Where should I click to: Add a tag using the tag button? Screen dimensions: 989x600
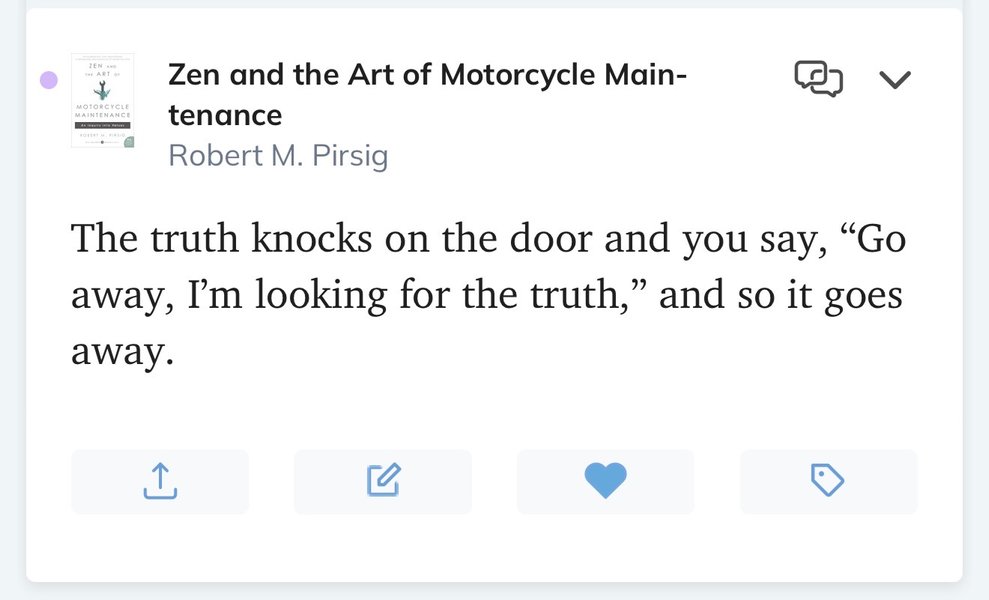pyautogui.click(x=827, y=481)
